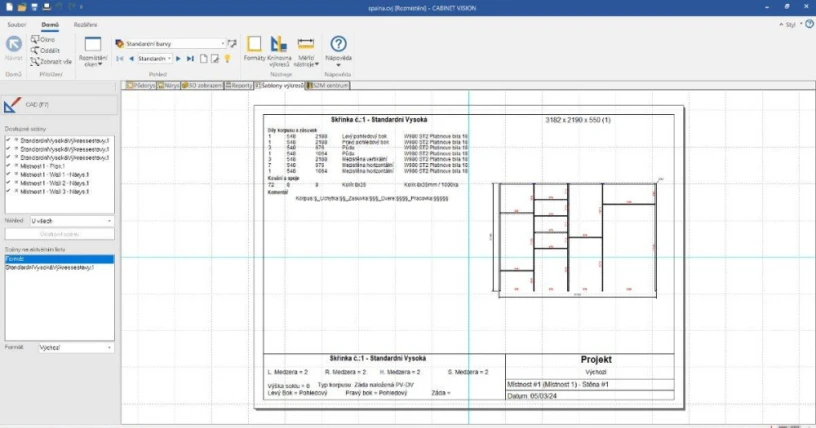Image resolution: width=816 pixels, height=428 pixels.
Task: Open the Soubor menu tab
Action: pos(17,24)
